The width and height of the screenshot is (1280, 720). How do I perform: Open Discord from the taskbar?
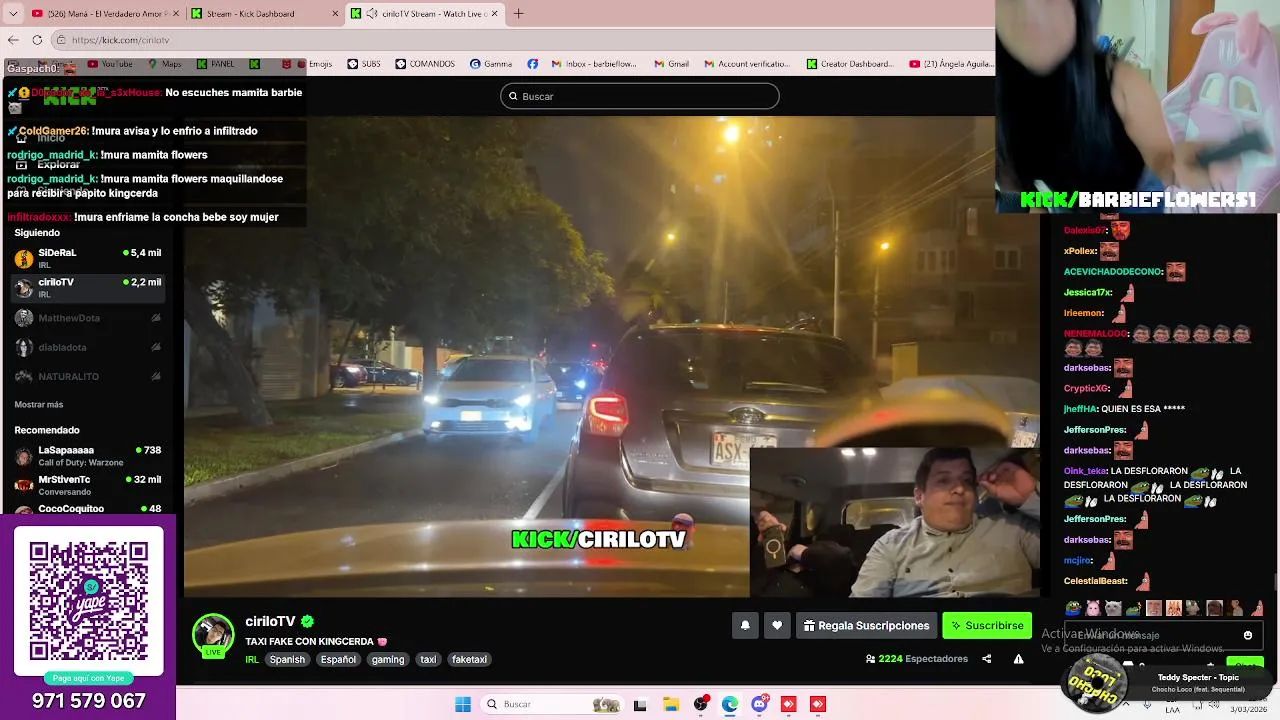tap(760, 704)
